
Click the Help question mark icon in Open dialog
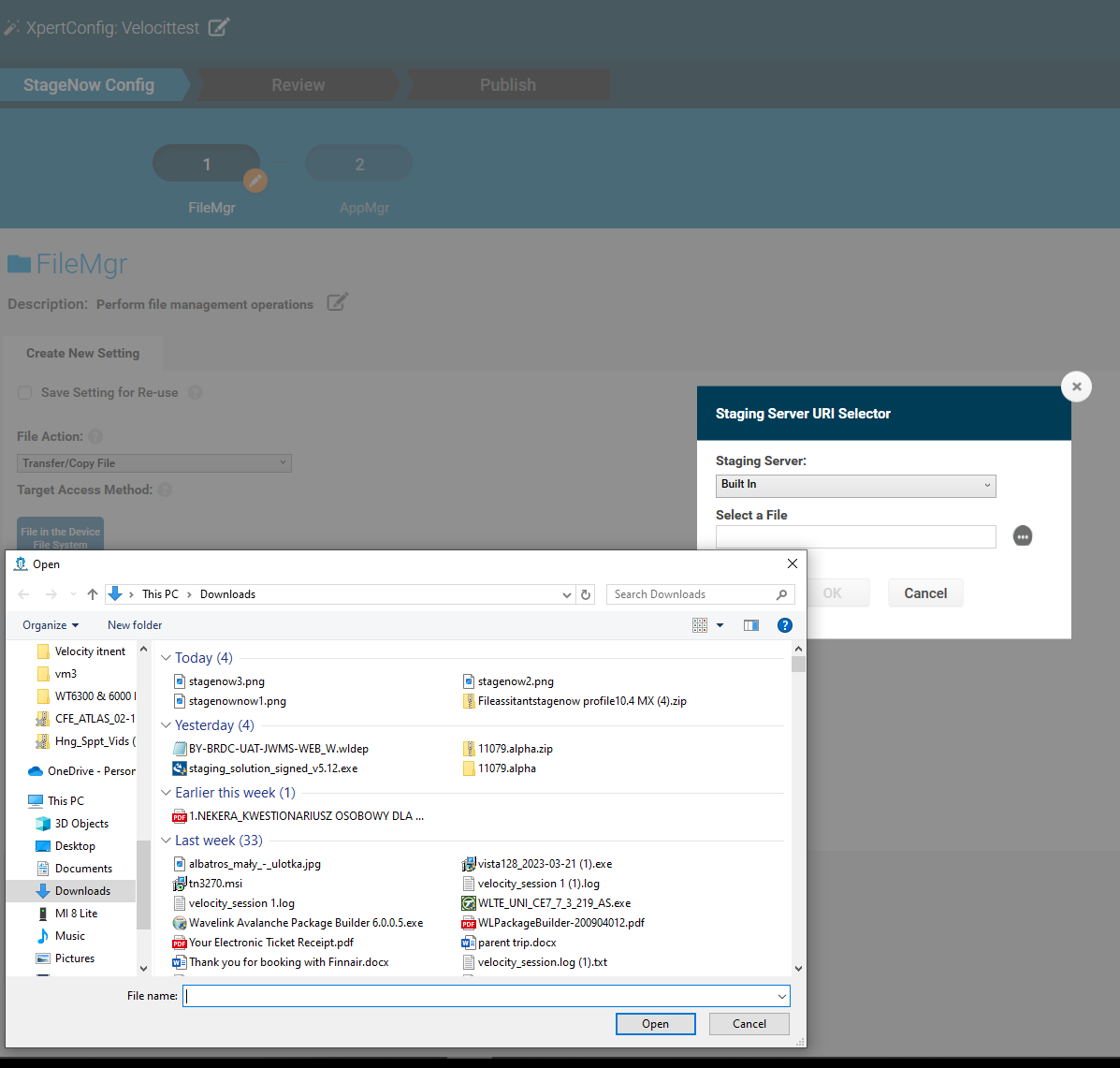(784, 624)
